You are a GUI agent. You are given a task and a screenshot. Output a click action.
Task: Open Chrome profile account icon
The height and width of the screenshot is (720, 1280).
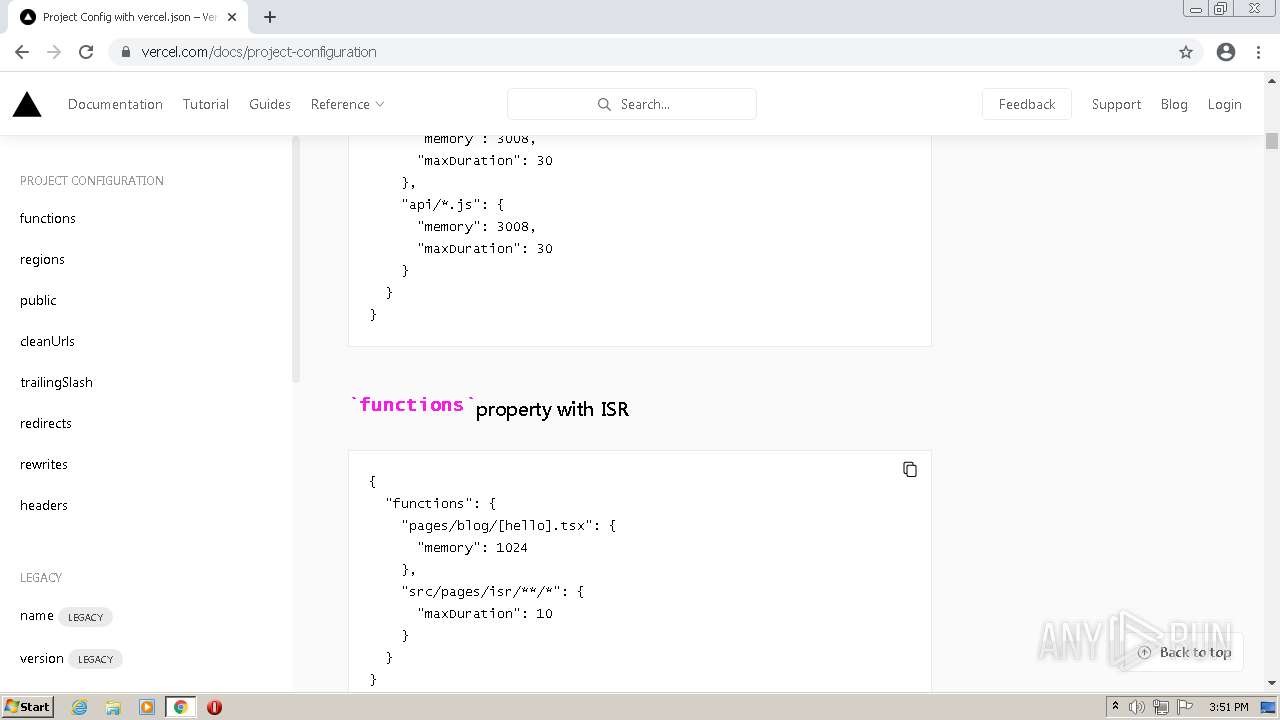point(1226,52)
